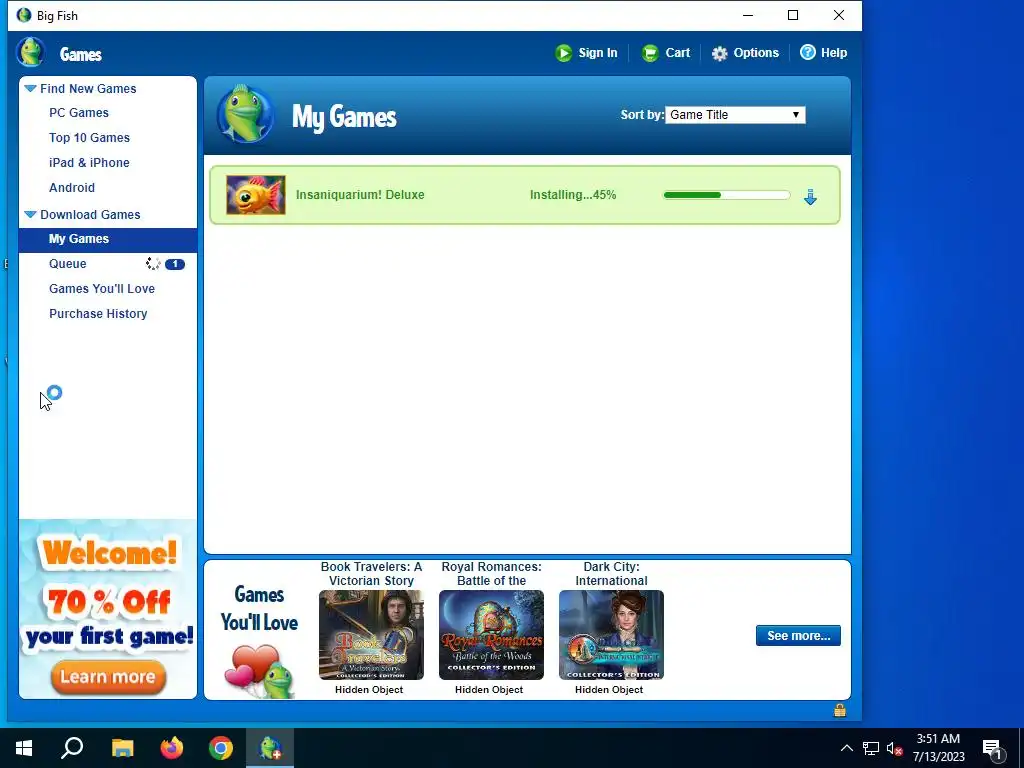
Task: Open Dark City game thumbnail
Action: [x=611, y=635]
